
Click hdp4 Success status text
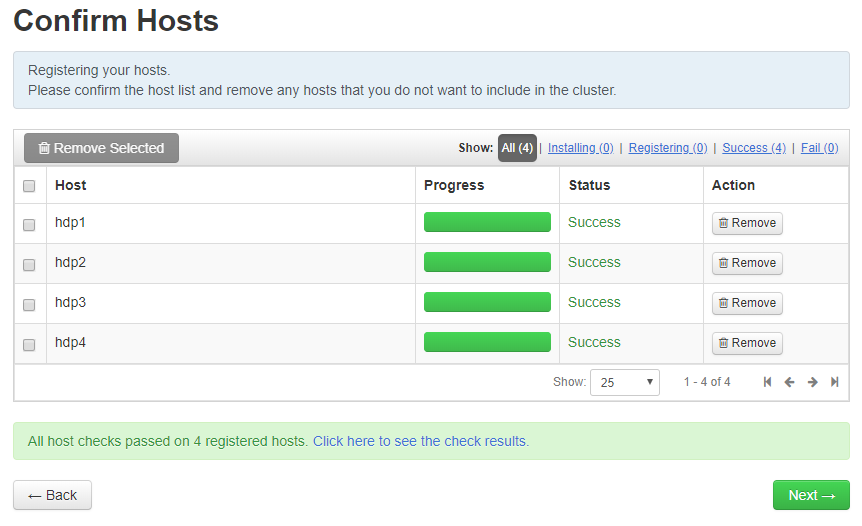pyautogui.click(x=594, y=342)
